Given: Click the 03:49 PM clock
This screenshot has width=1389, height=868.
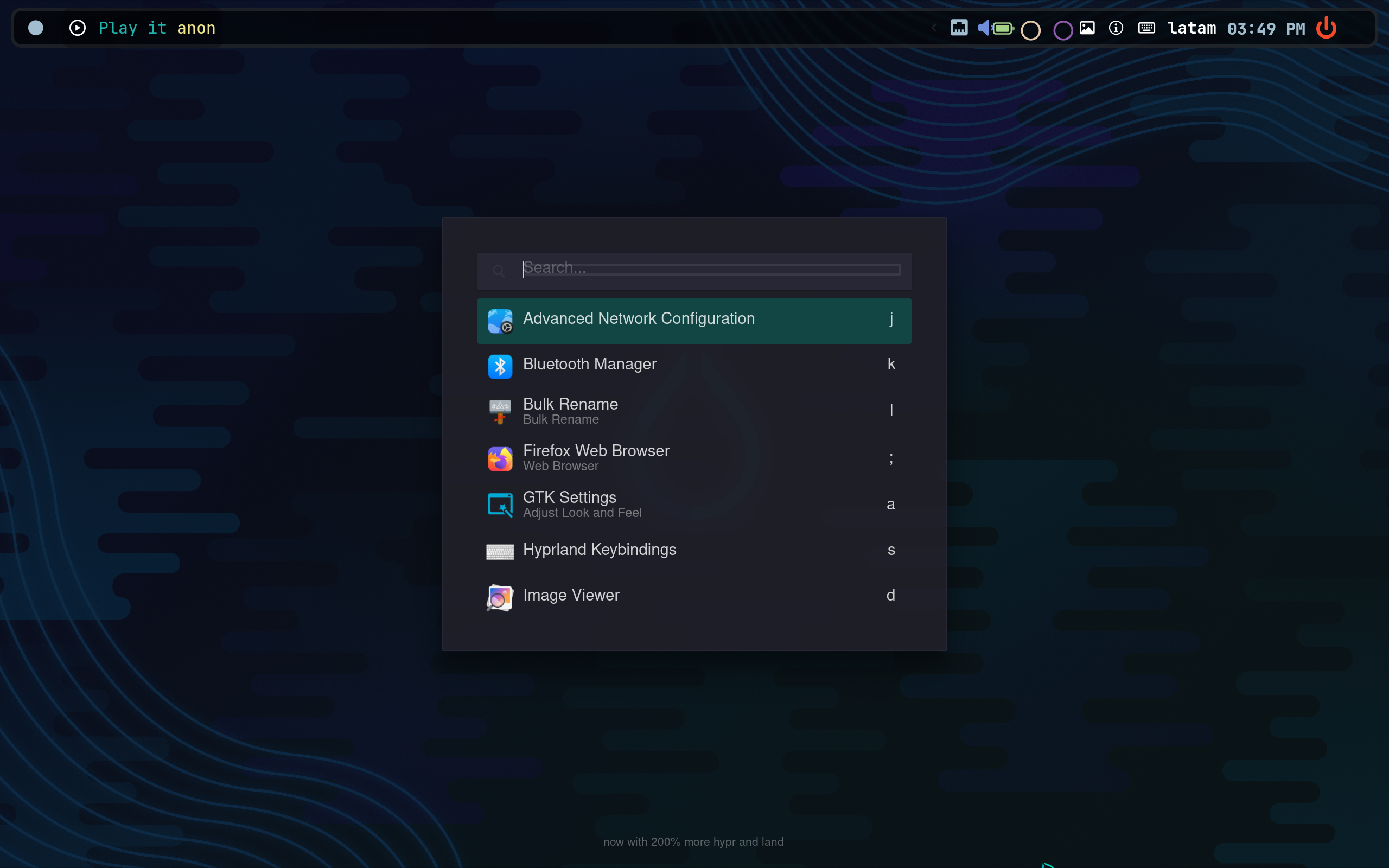Looking at the screenshot, I should pos(1266,29).
